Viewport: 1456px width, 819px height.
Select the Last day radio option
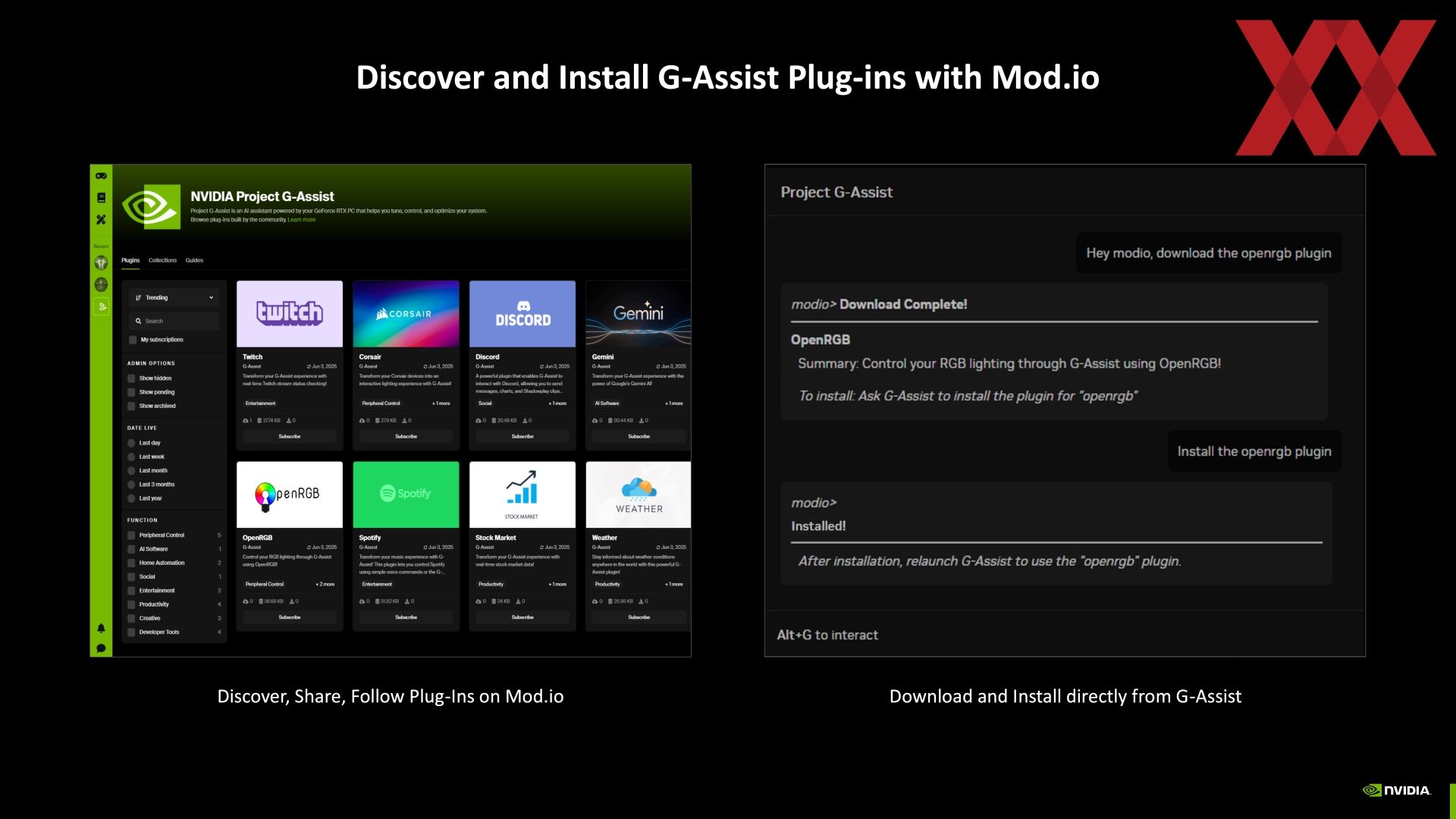(131, 443)
